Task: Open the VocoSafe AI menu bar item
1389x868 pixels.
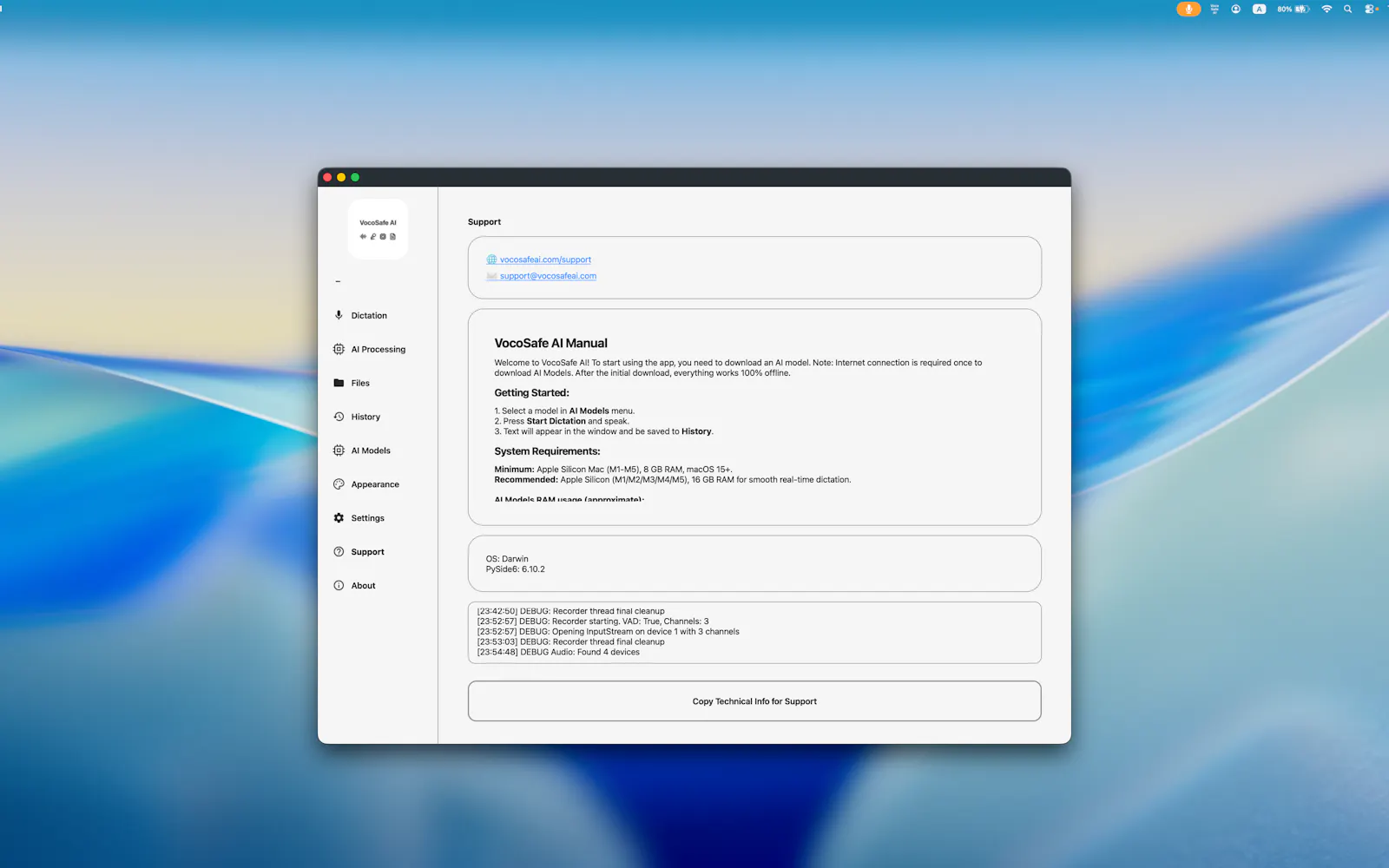Action: coord(1215,9)
